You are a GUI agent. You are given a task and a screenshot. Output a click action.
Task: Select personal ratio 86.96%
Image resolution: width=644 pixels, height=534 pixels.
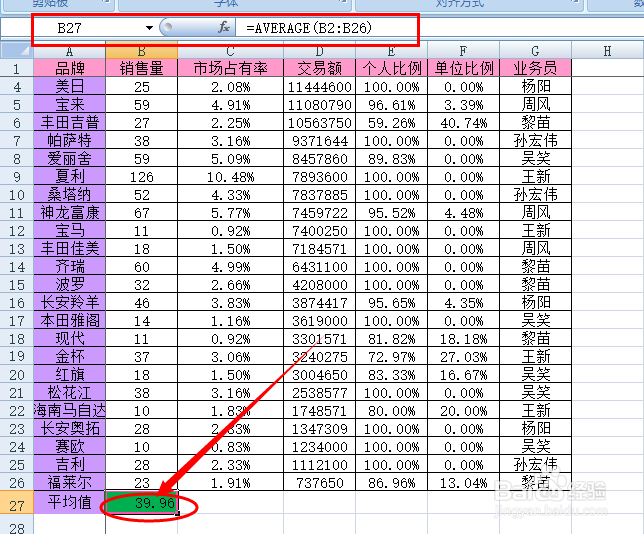[391, 482]
